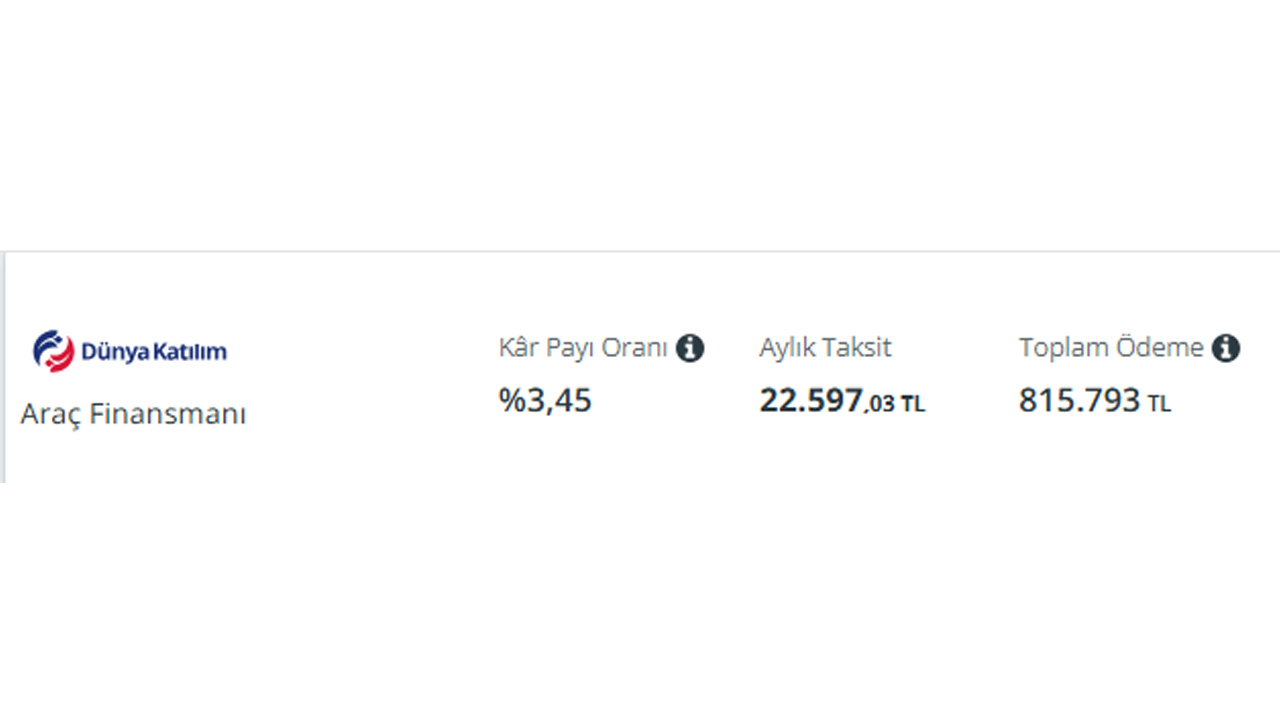Click the horizontal divider line above the card

pos(640,251)
